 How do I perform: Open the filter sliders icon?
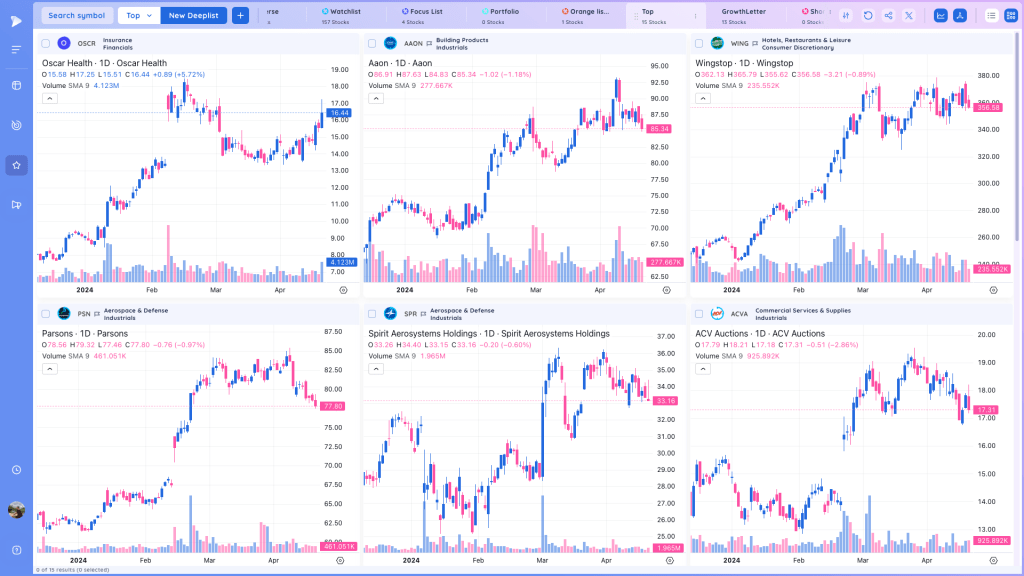(x=846, y=16)
